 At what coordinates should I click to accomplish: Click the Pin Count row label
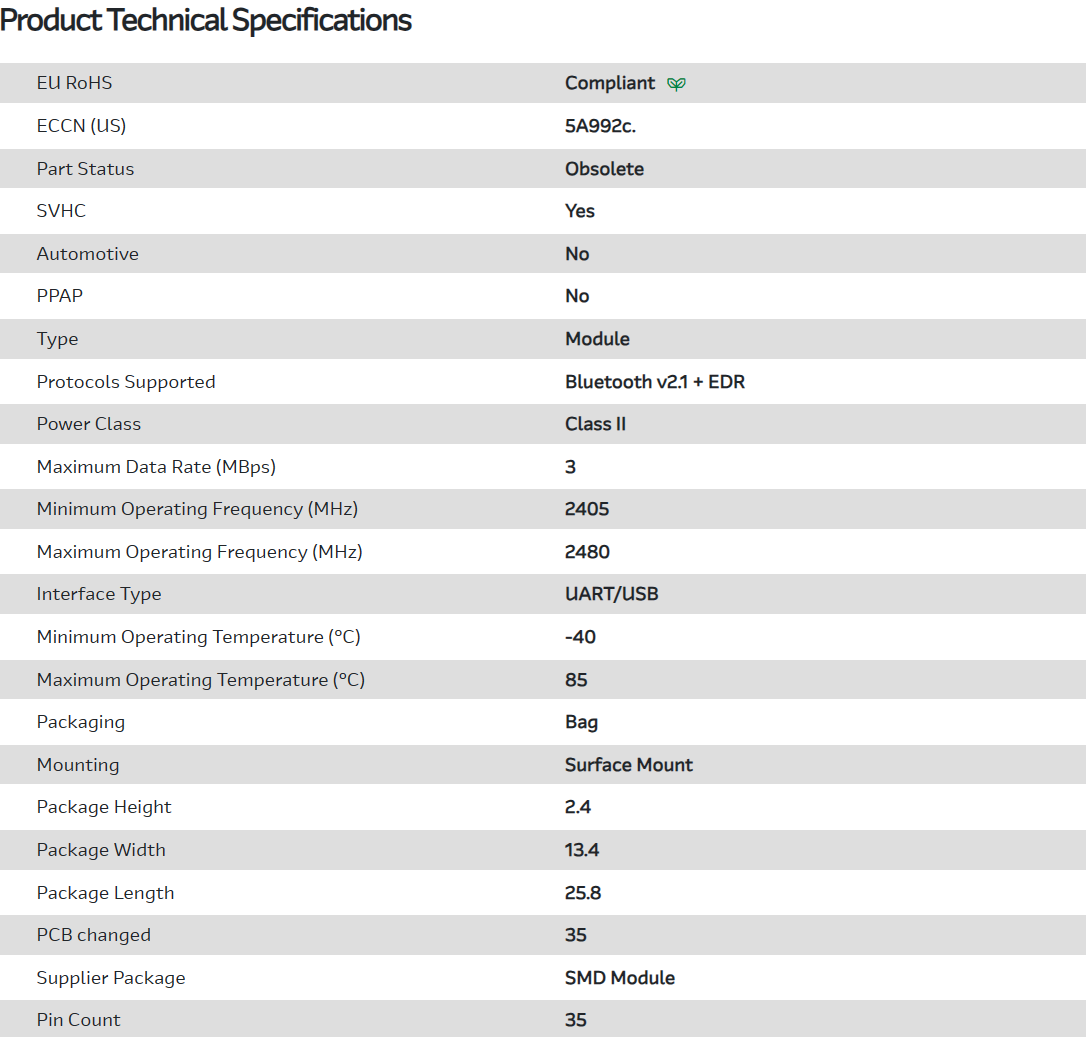tap(78, 1020)
